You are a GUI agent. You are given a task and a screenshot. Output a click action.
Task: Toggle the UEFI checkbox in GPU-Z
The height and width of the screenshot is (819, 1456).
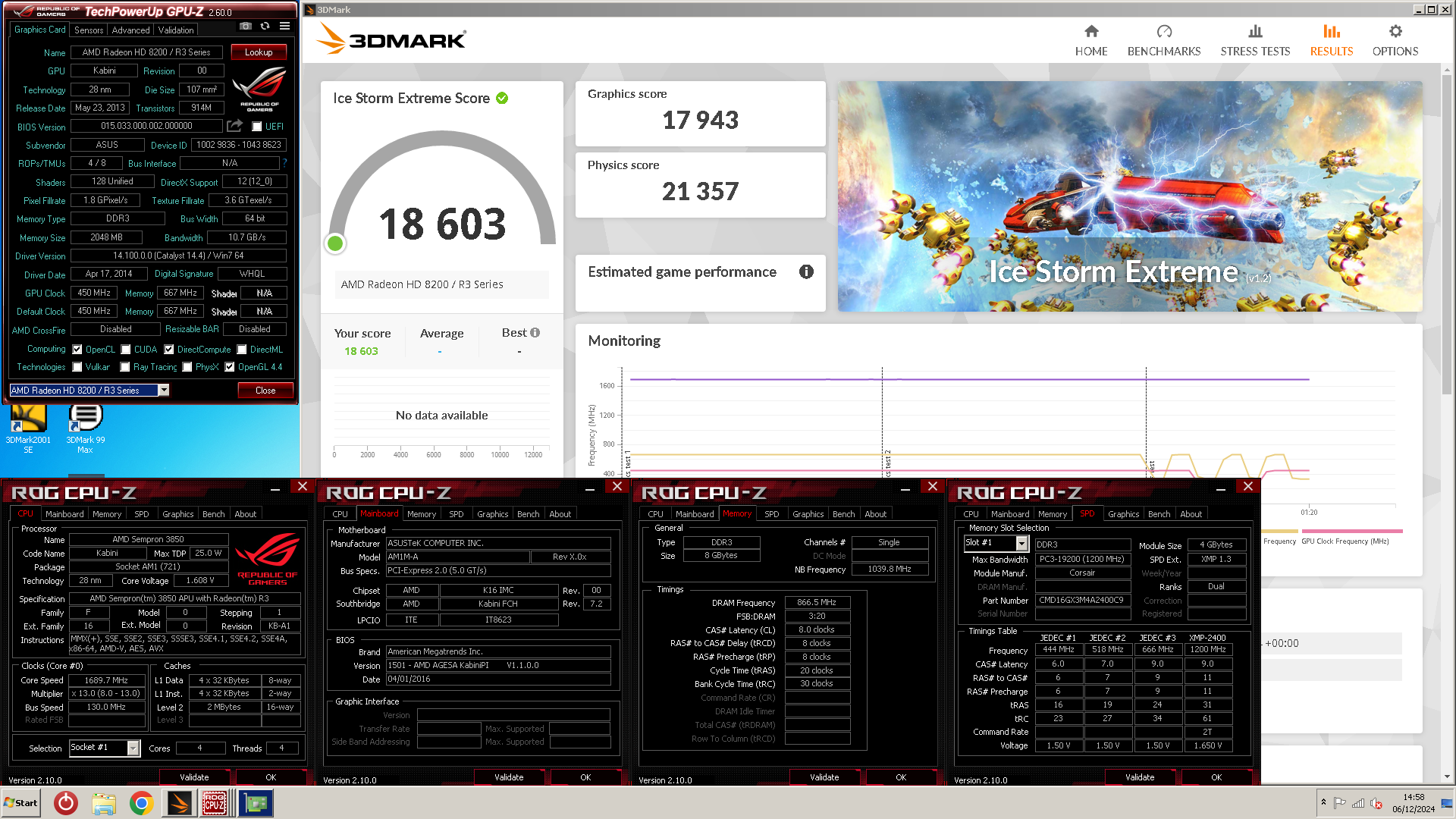(x=257, y=127)
